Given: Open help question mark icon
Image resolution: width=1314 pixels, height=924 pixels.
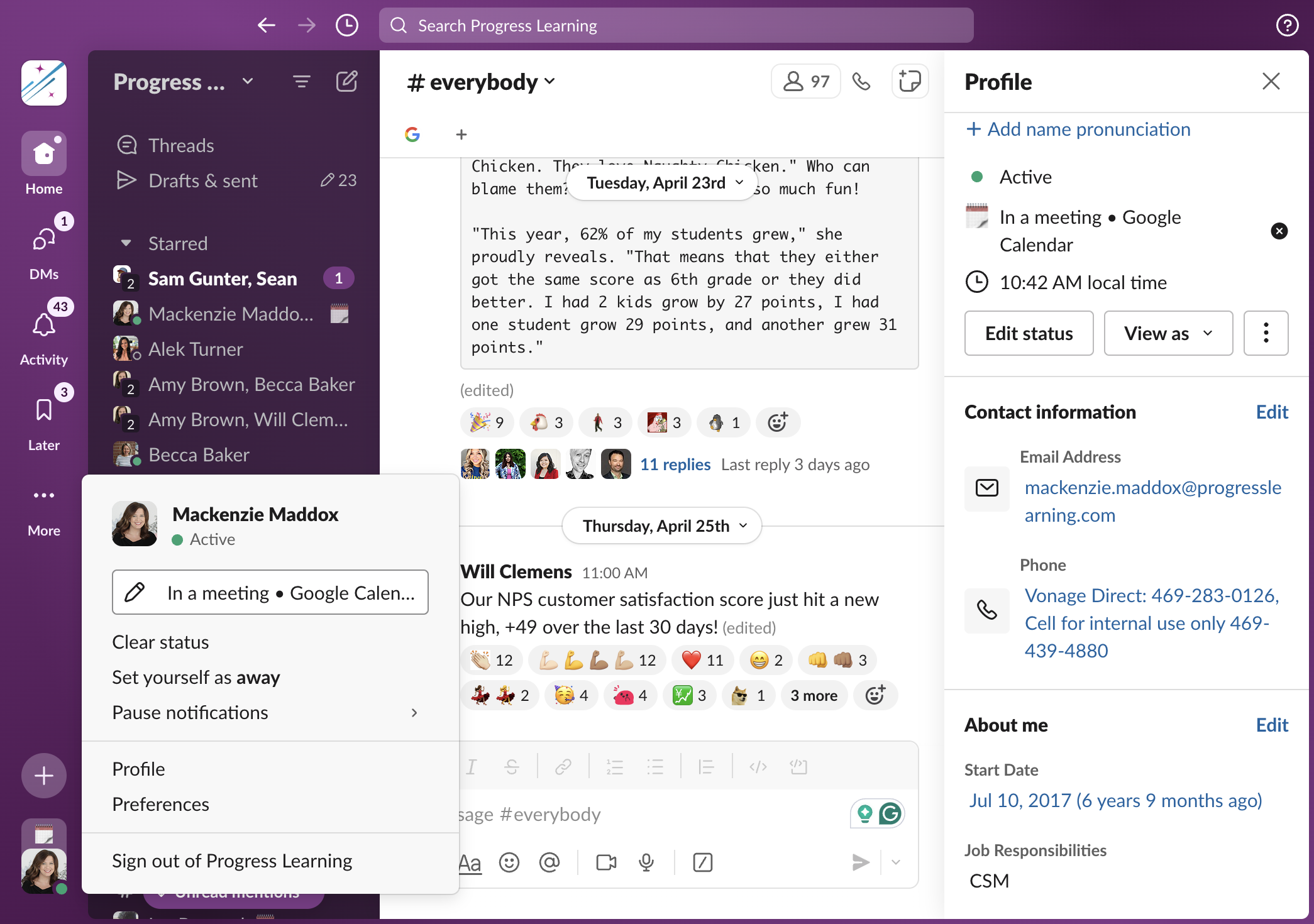Looking at the screenshot, I should coord(1288,26).
